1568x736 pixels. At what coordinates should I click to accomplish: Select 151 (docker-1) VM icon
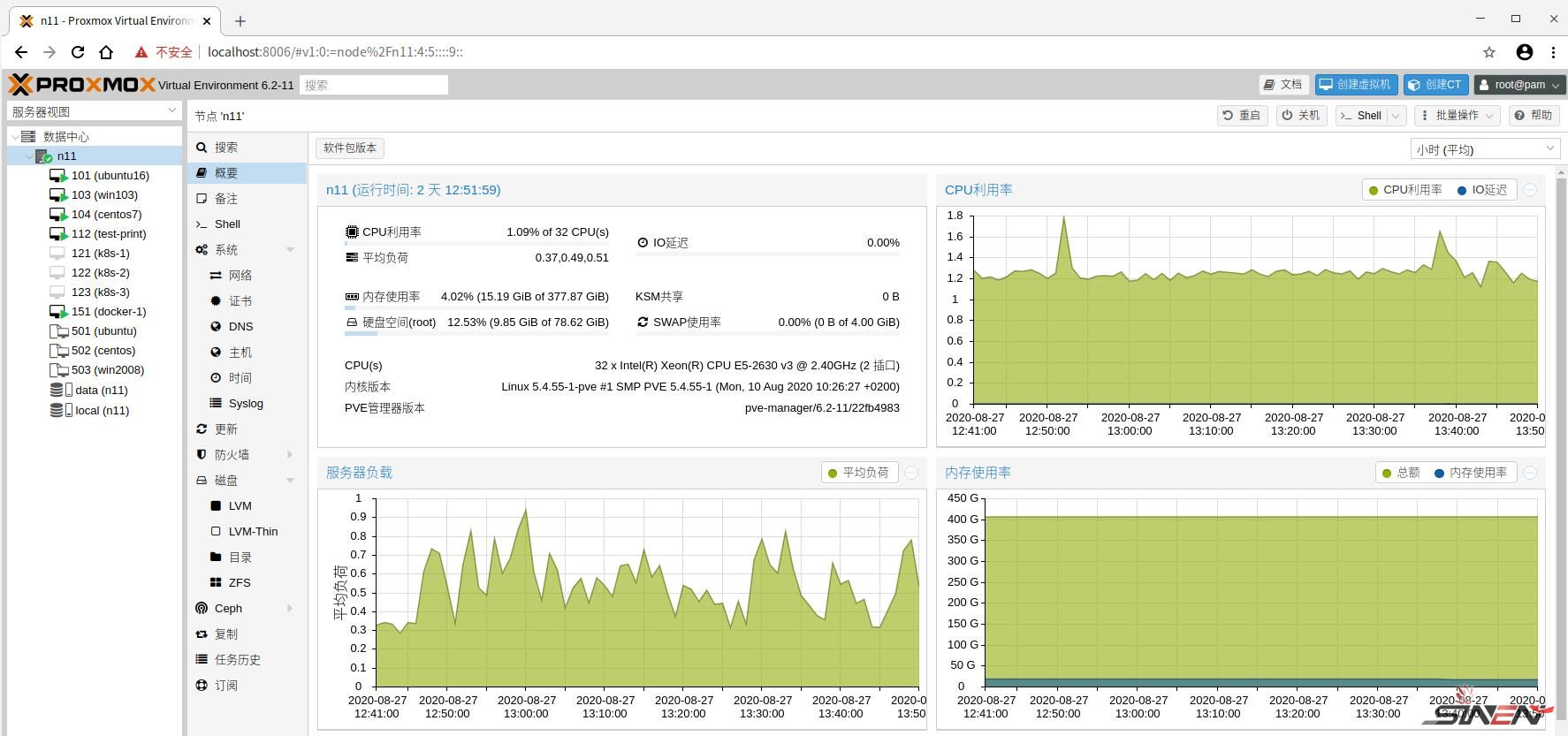(x=58, y=312)
